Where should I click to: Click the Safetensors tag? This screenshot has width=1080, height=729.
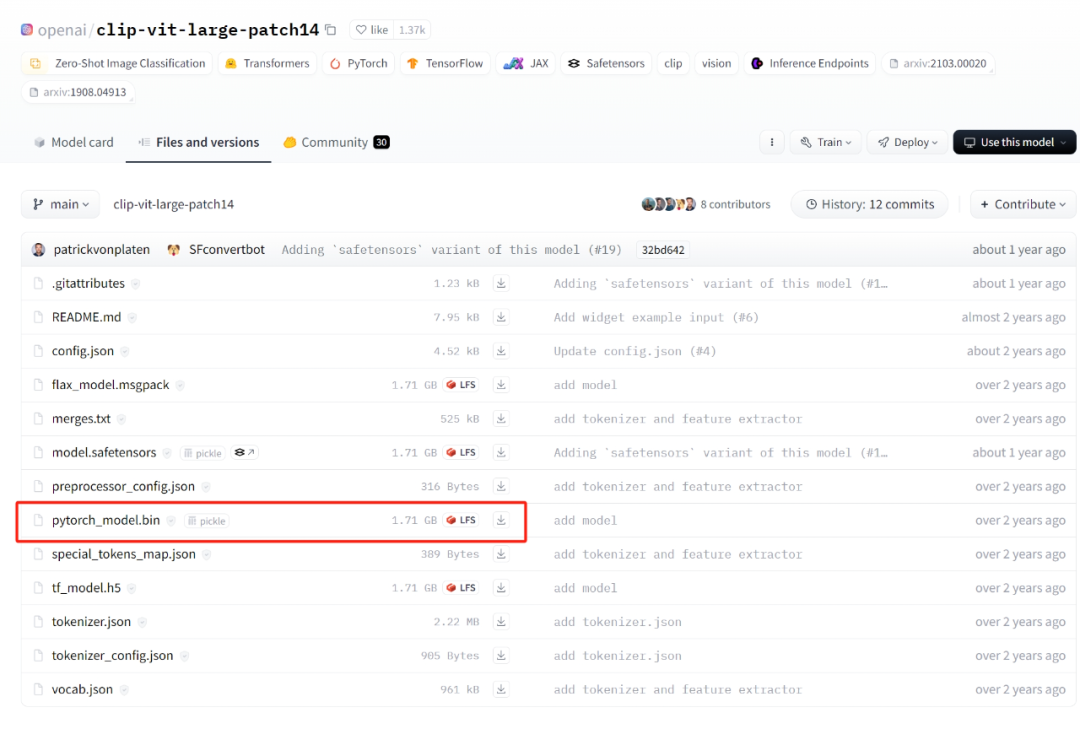(x=606, y=63)
